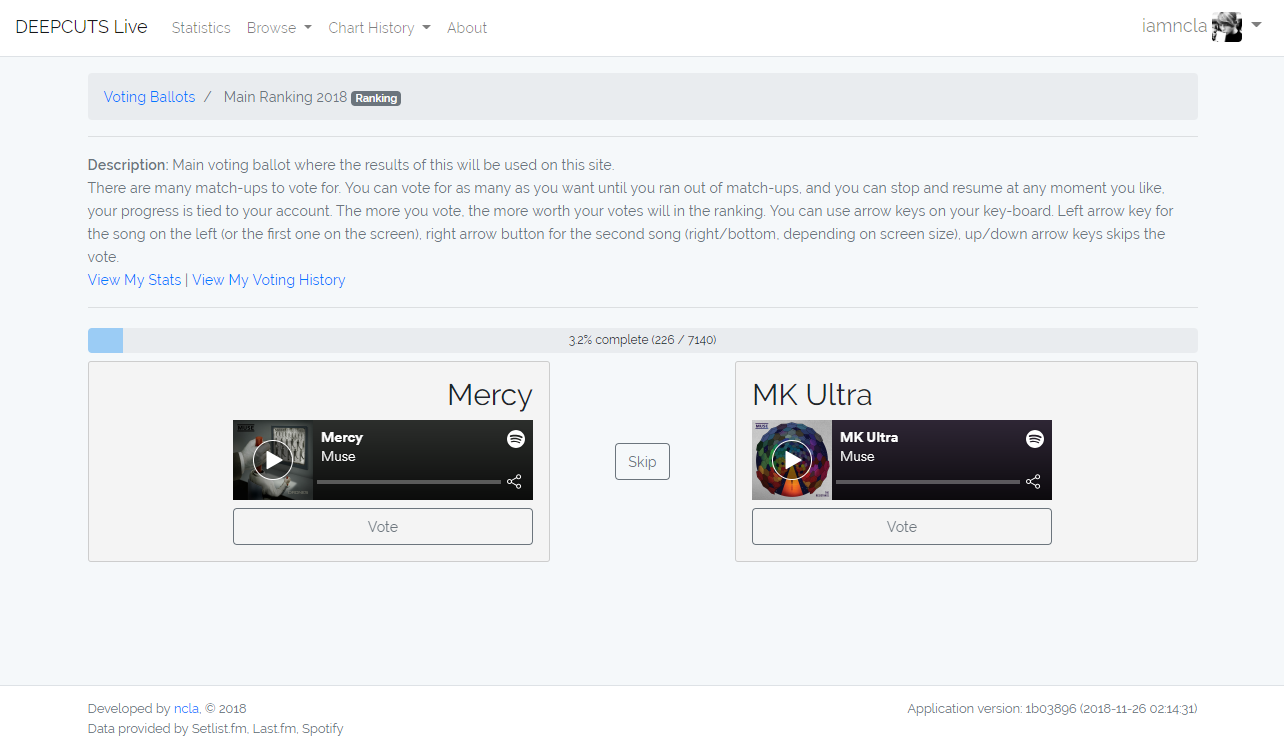Share the MK Ultra track

1033,481
